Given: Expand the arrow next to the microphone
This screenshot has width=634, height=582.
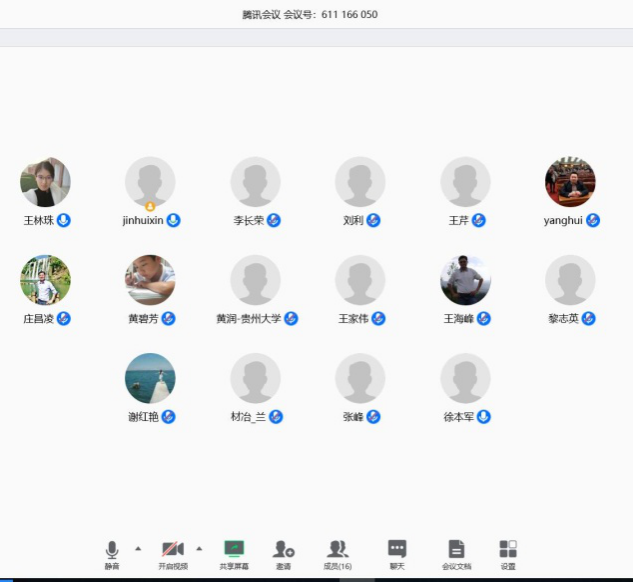Looking at the screenshot, I should click(x=138, y=548).
